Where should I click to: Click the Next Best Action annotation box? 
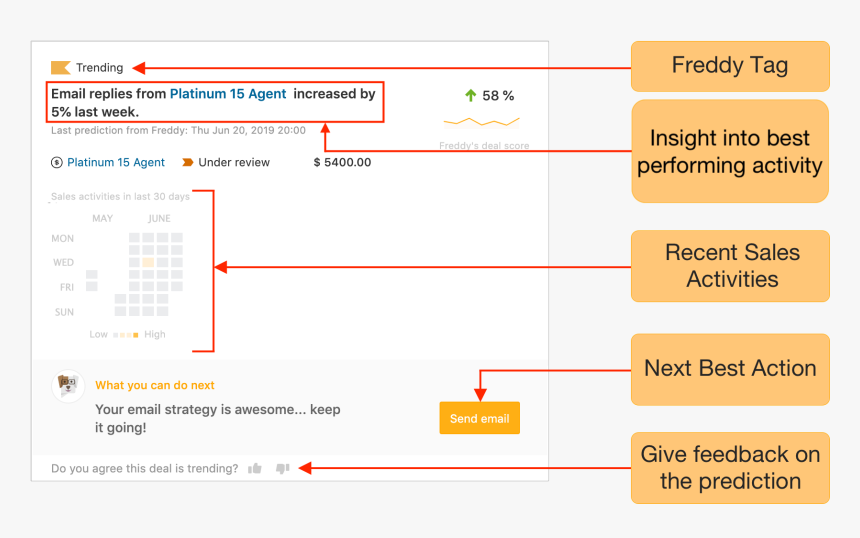click(x=730, y=369)
